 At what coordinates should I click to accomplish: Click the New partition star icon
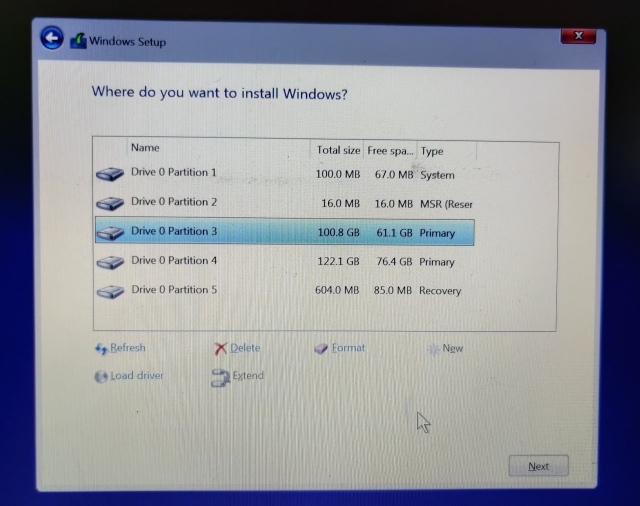coord(433,349)
